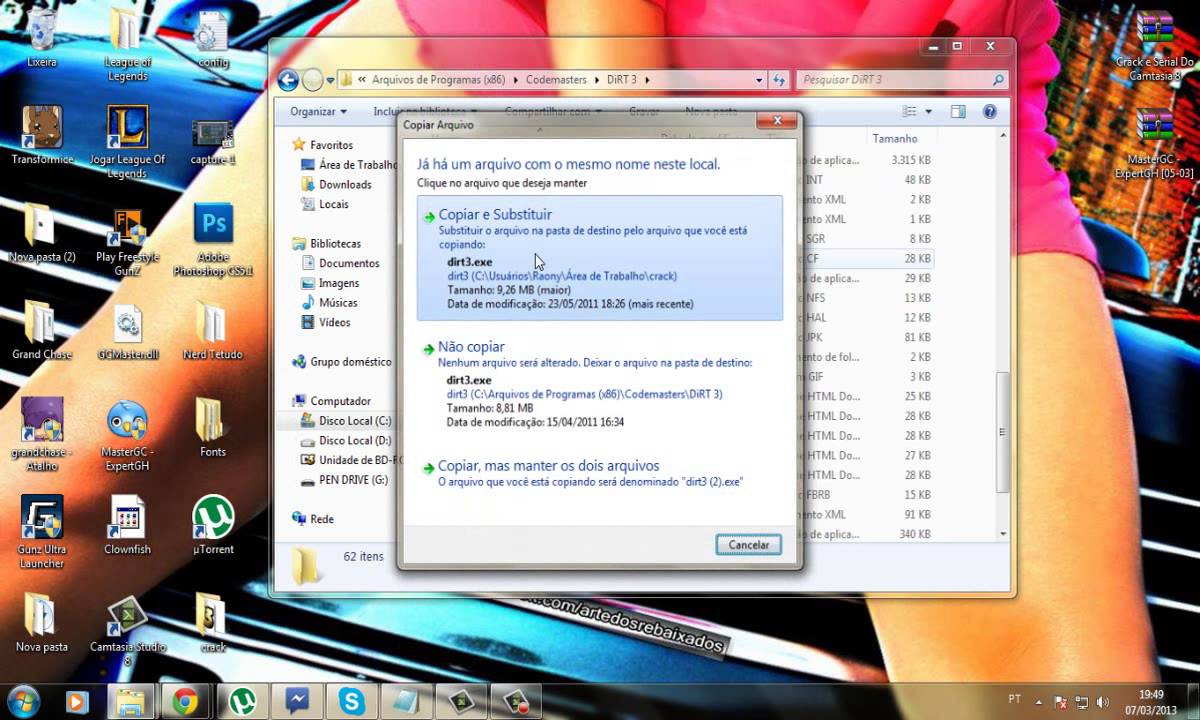Viewport: 1200px width, 720px height.
Task: Click Cancelar in the Copiar Arquivo dialog
Action: 748,544
